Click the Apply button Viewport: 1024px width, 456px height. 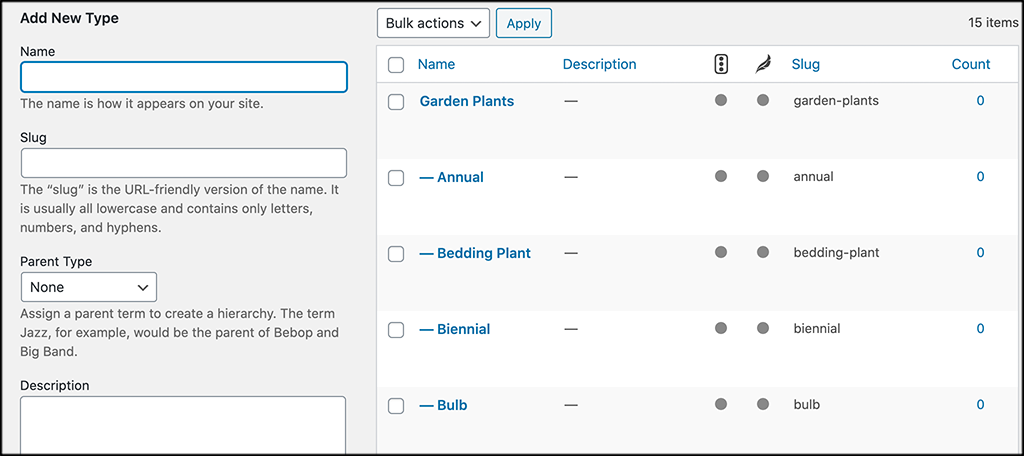(524, 24)
